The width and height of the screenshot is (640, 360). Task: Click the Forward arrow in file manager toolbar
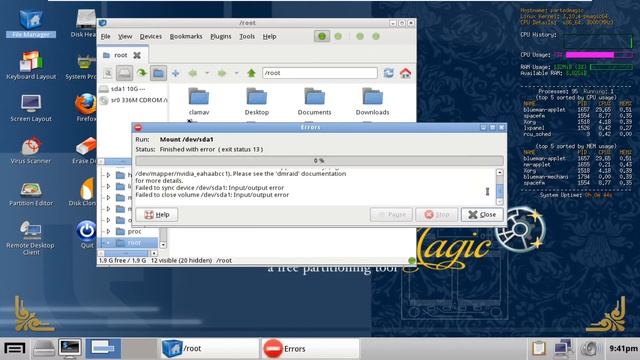[x=222, y=73]
